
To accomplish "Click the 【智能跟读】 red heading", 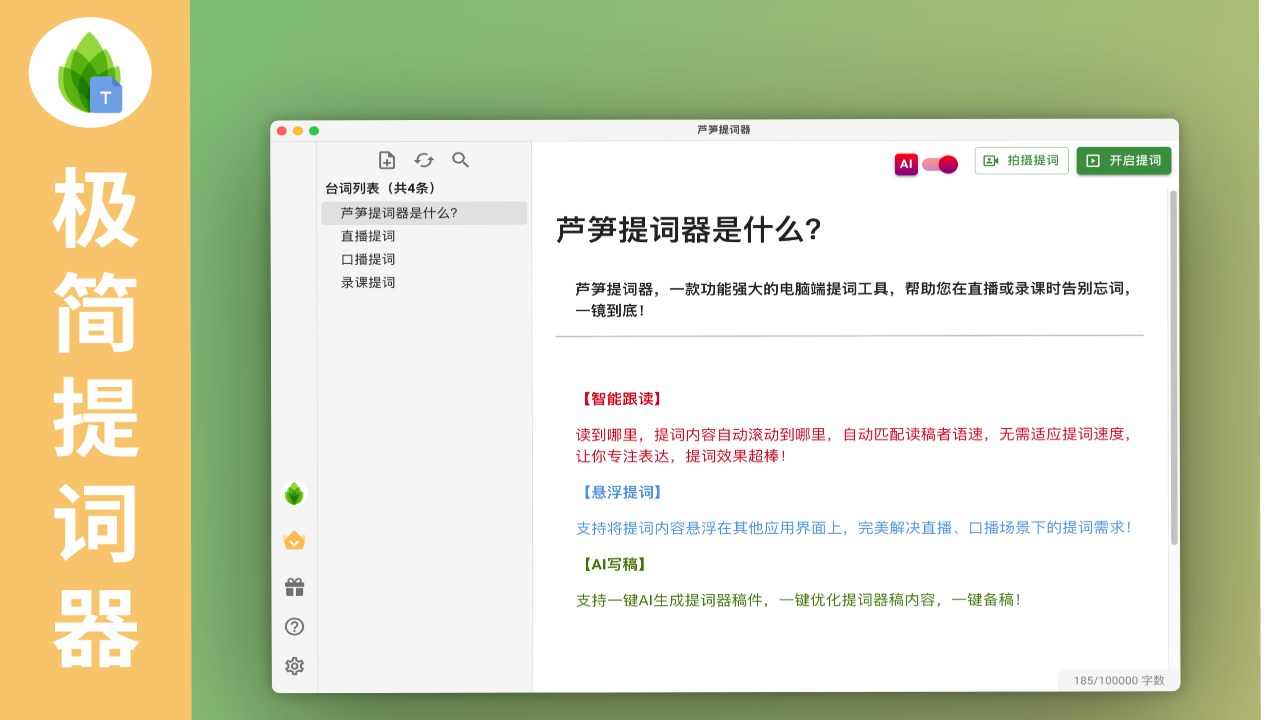I will click(x=620, y=398).
